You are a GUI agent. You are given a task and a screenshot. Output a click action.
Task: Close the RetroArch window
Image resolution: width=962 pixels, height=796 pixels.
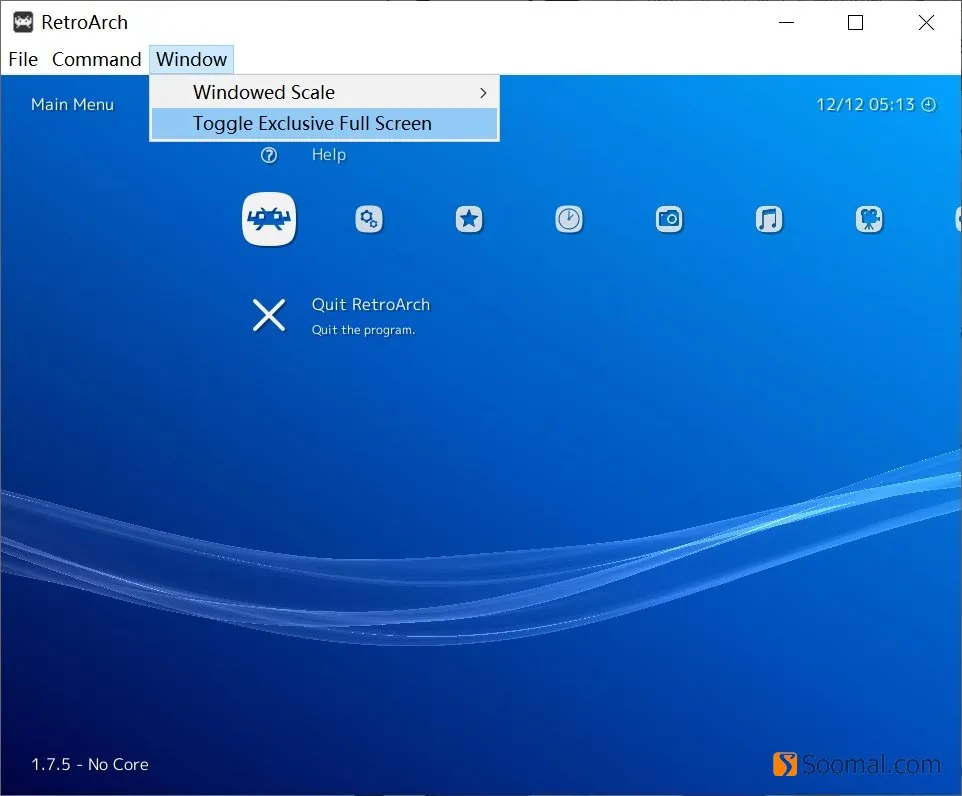tap(926, 23)
